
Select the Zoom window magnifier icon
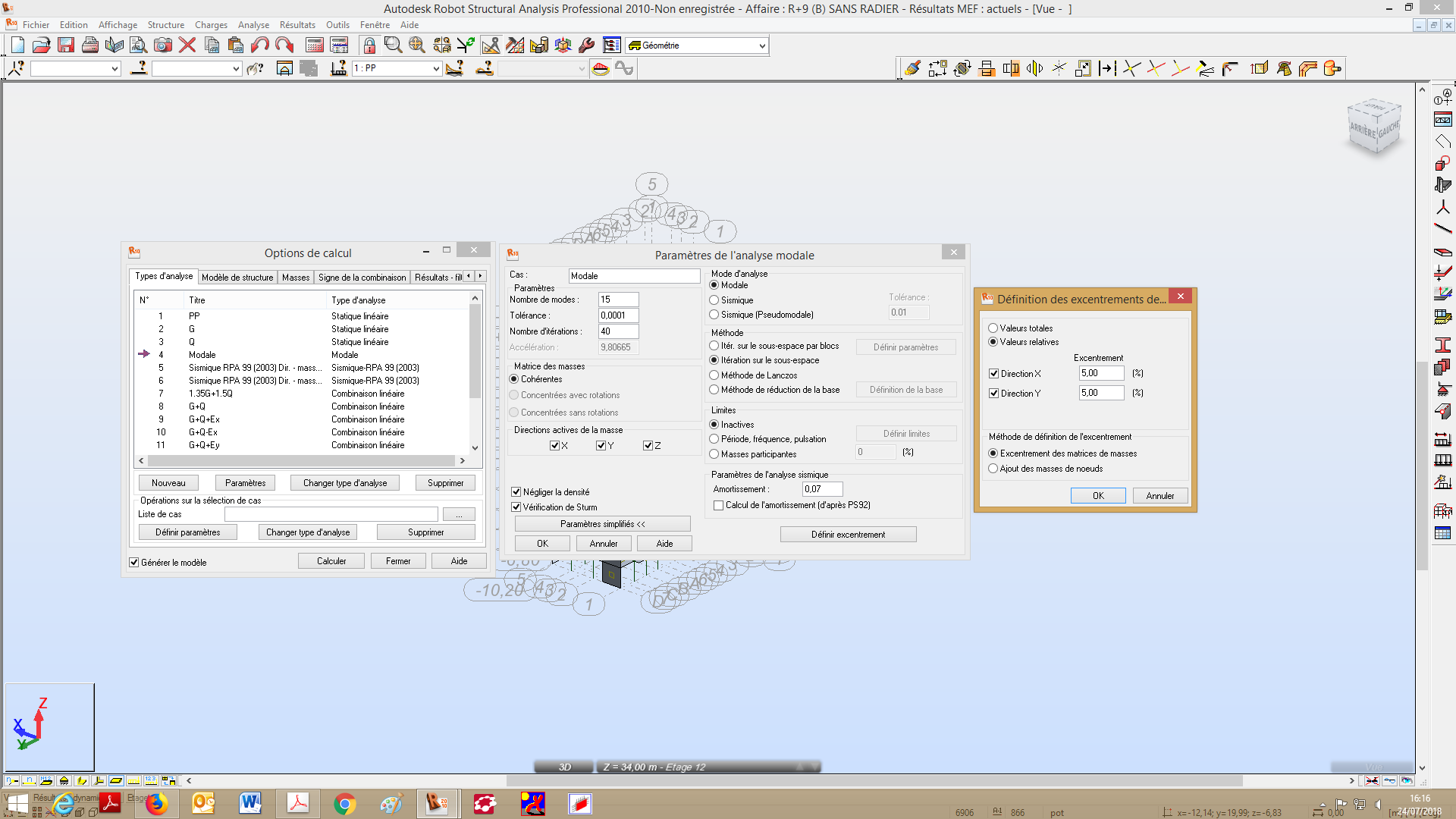(393, 45)
